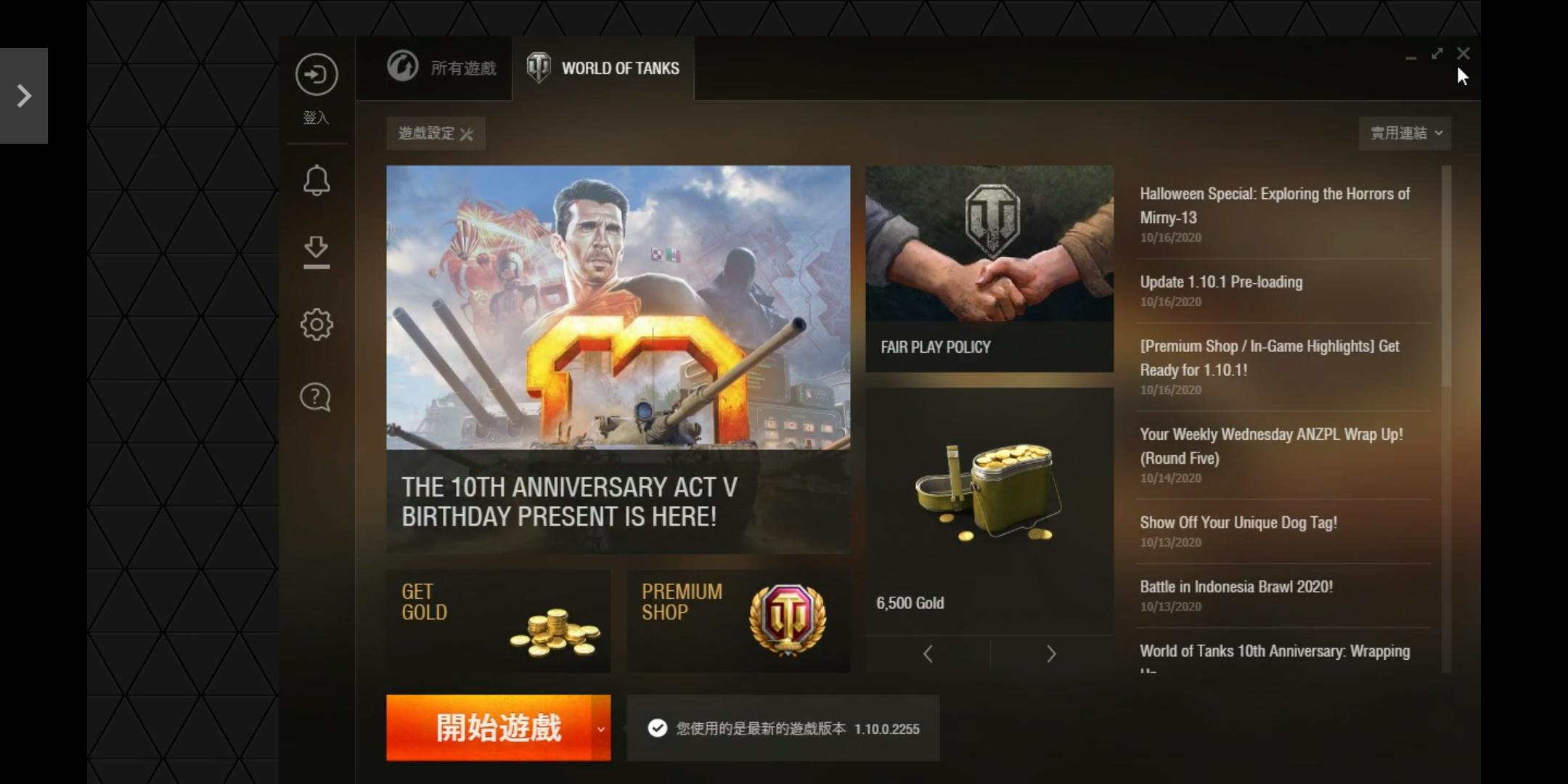The height and width of the screenshot is (784, 1568).
Task: Click the wrench icon on game settings button
Action: [x=467, y=134]
